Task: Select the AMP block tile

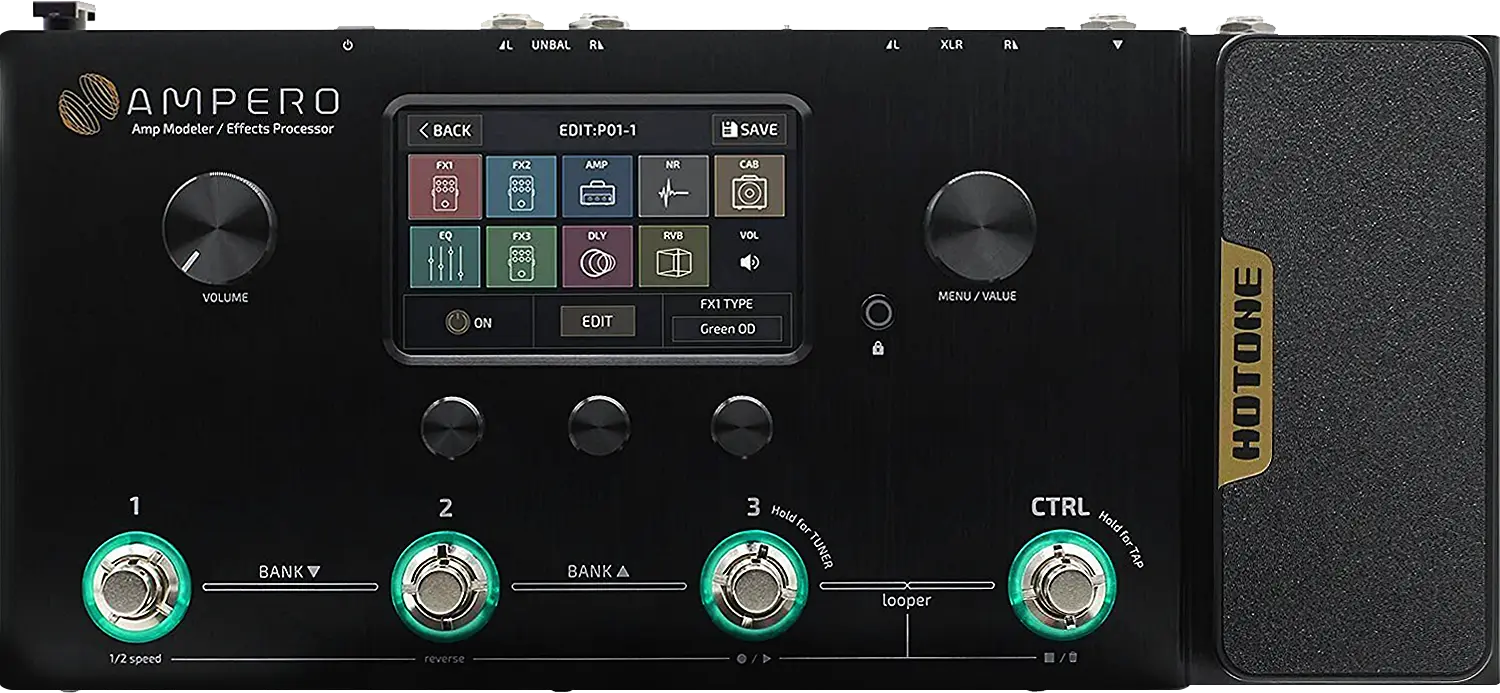Action: click(597, 186)
